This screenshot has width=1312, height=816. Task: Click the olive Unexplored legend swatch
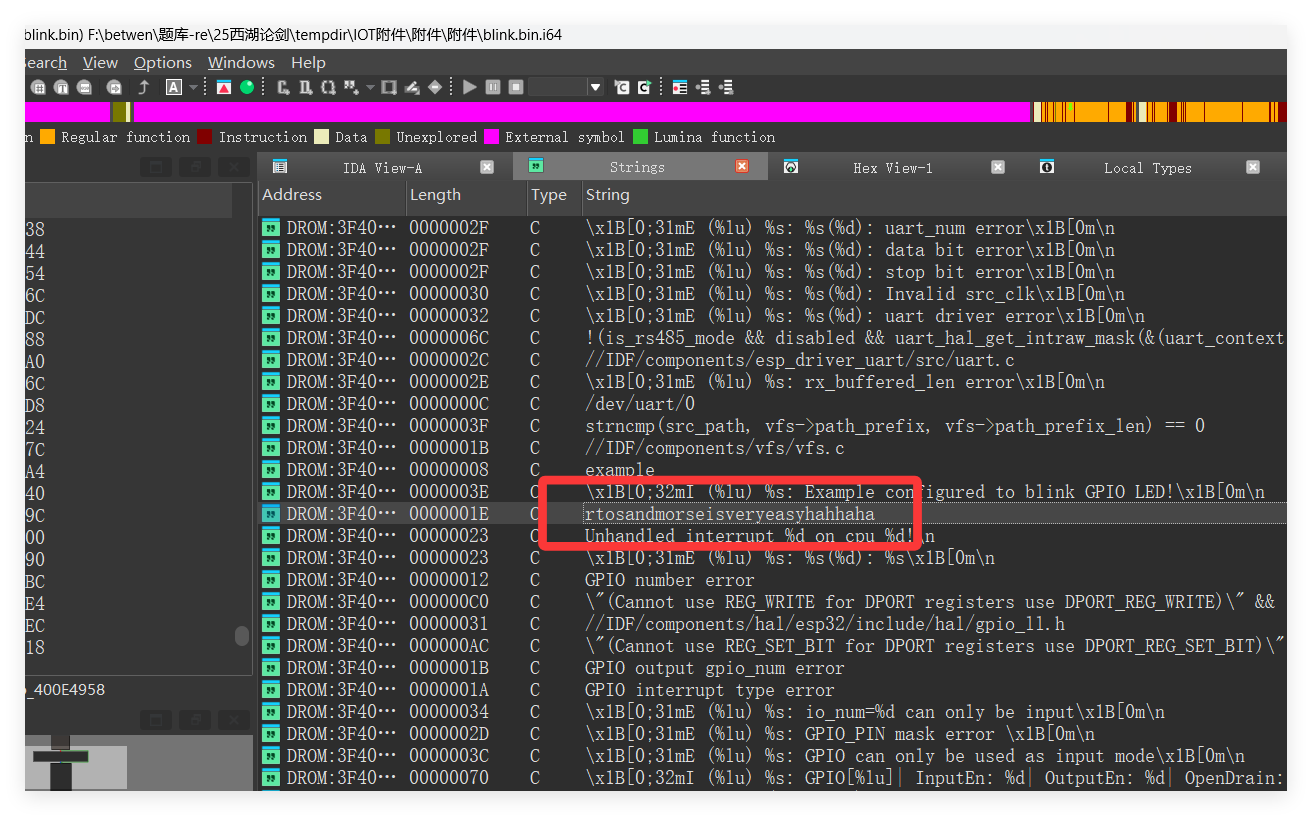[382, 137]
